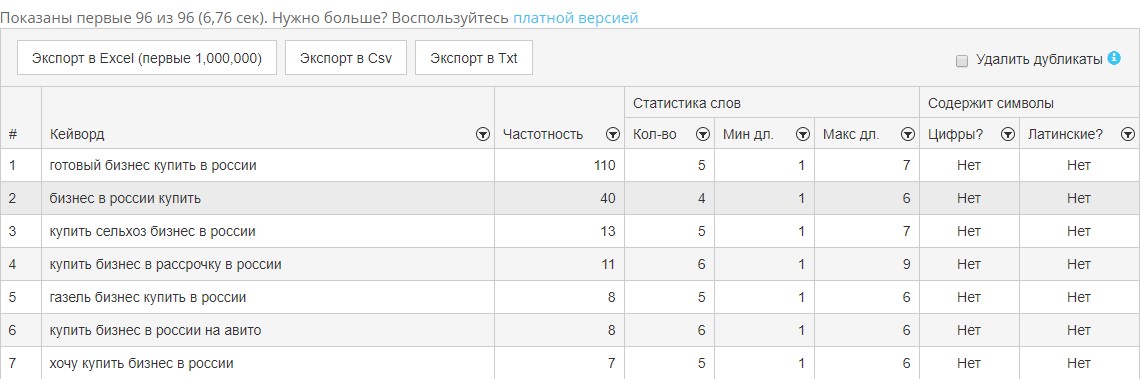Export results via Экспорт в Csv
Image resolution: width=1140 pixels, height=379 pixels.
346,58
